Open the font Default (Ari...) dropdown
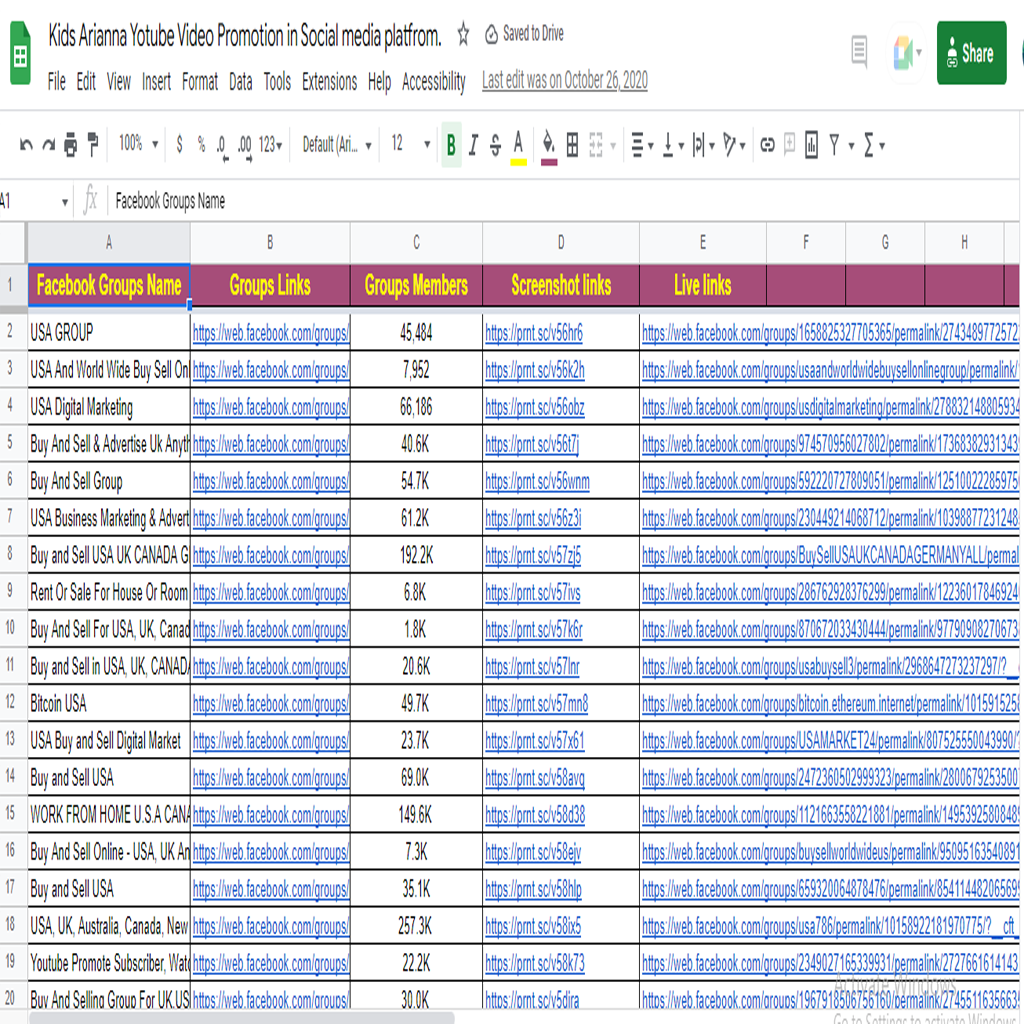The image size is (1024, 1024). point(337,144)
